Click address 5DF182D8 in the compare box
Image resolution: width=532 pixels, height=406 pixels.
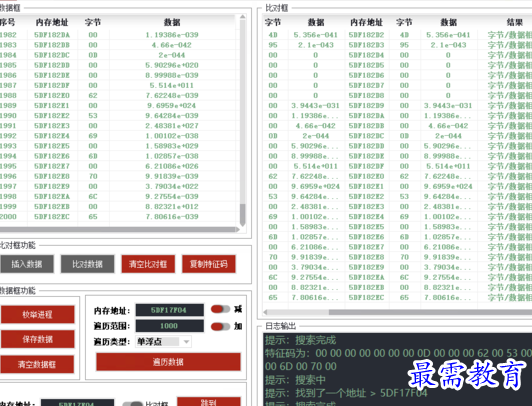(366, 95)
